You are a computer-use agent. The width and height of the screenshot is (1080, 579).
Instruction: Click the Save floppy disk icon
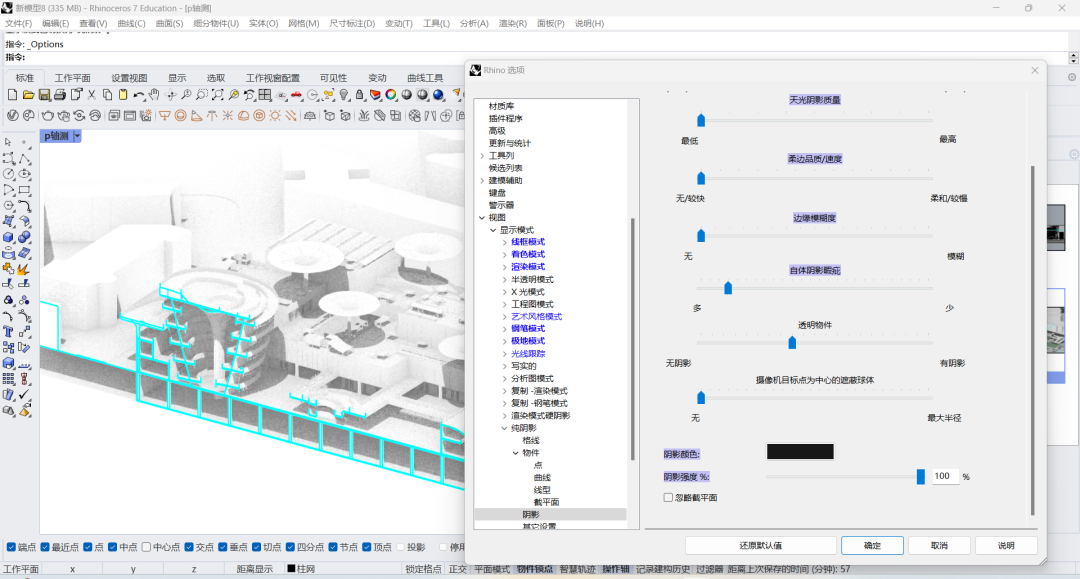coord(44,94)
